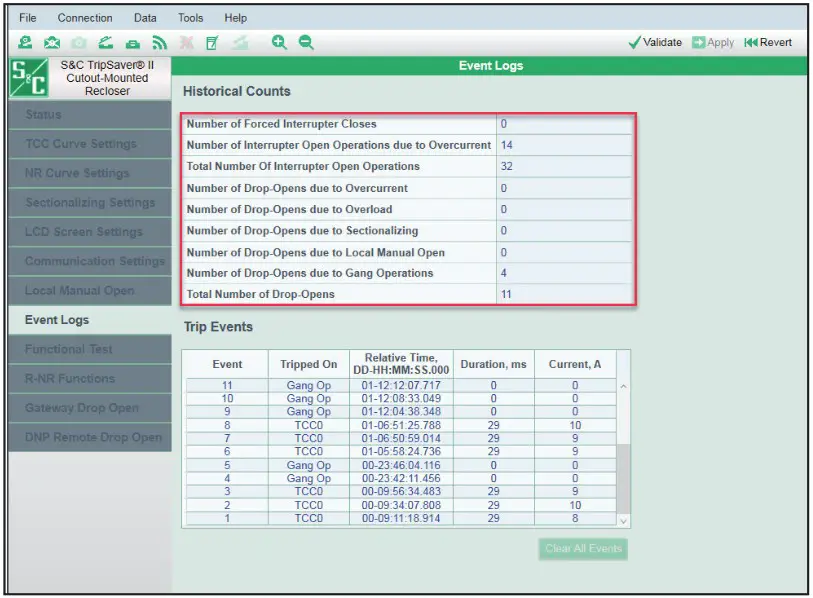Zoom in with the magnifier plus icon
The image size is (813, 598).
[x=279, y=43]
